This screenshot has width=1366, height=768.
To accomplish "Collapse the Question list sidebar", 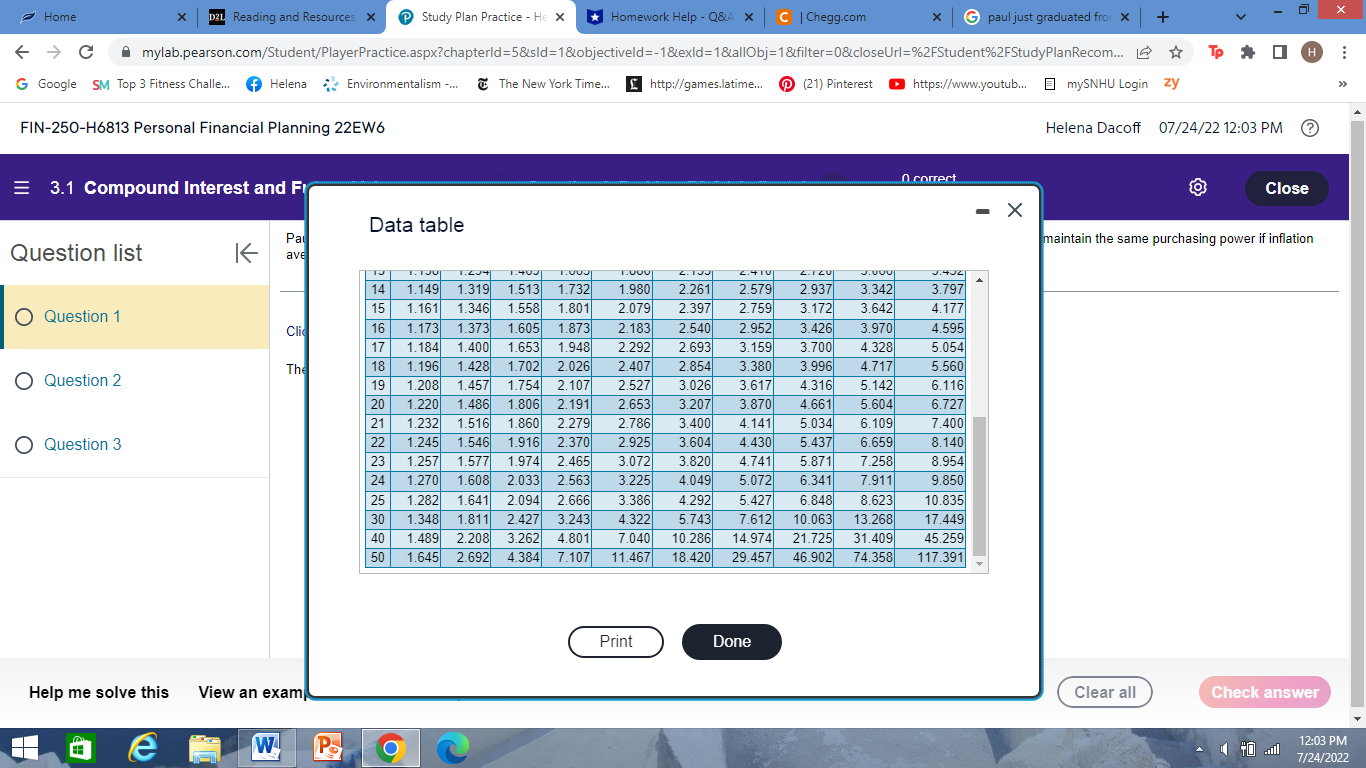I will pos(246,253).
